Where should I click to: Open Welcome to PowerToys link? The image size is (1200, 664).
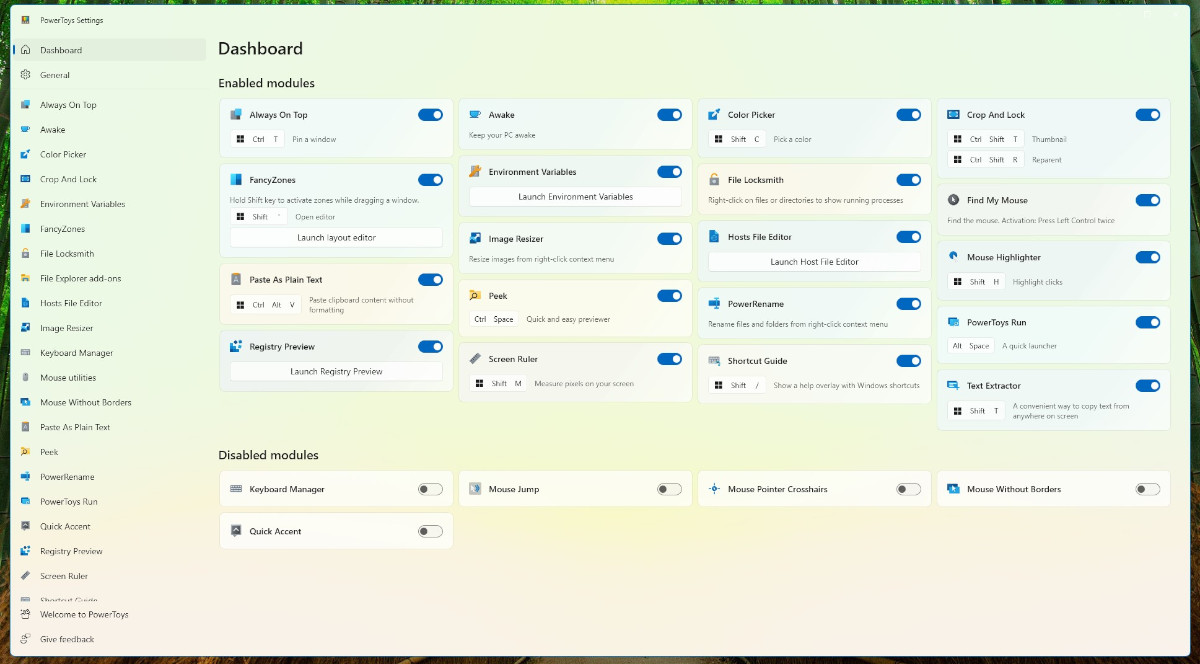109,615
